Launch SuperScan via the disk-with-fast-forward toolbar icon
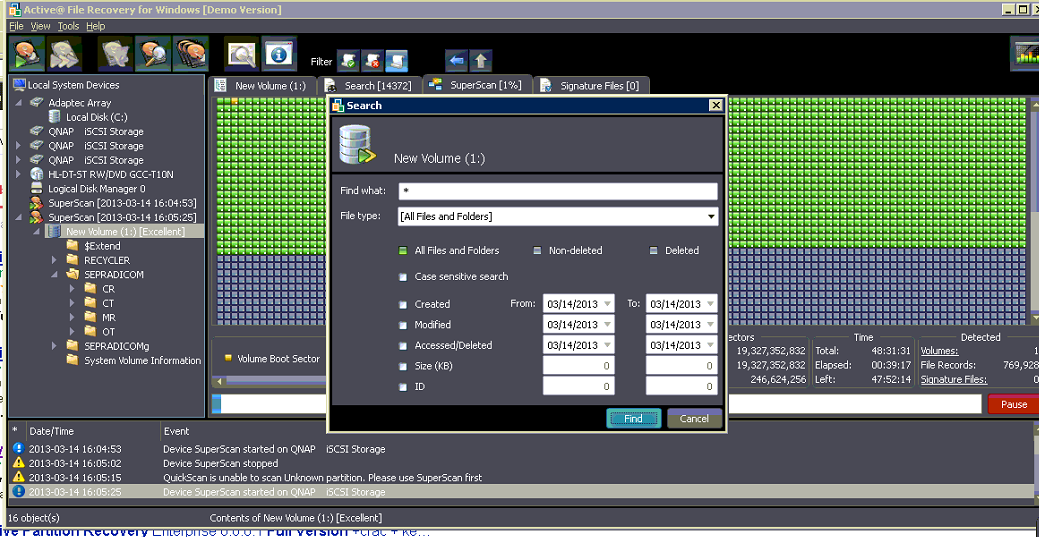Screen dimensions: 1039x537 (x=64, y=54)
